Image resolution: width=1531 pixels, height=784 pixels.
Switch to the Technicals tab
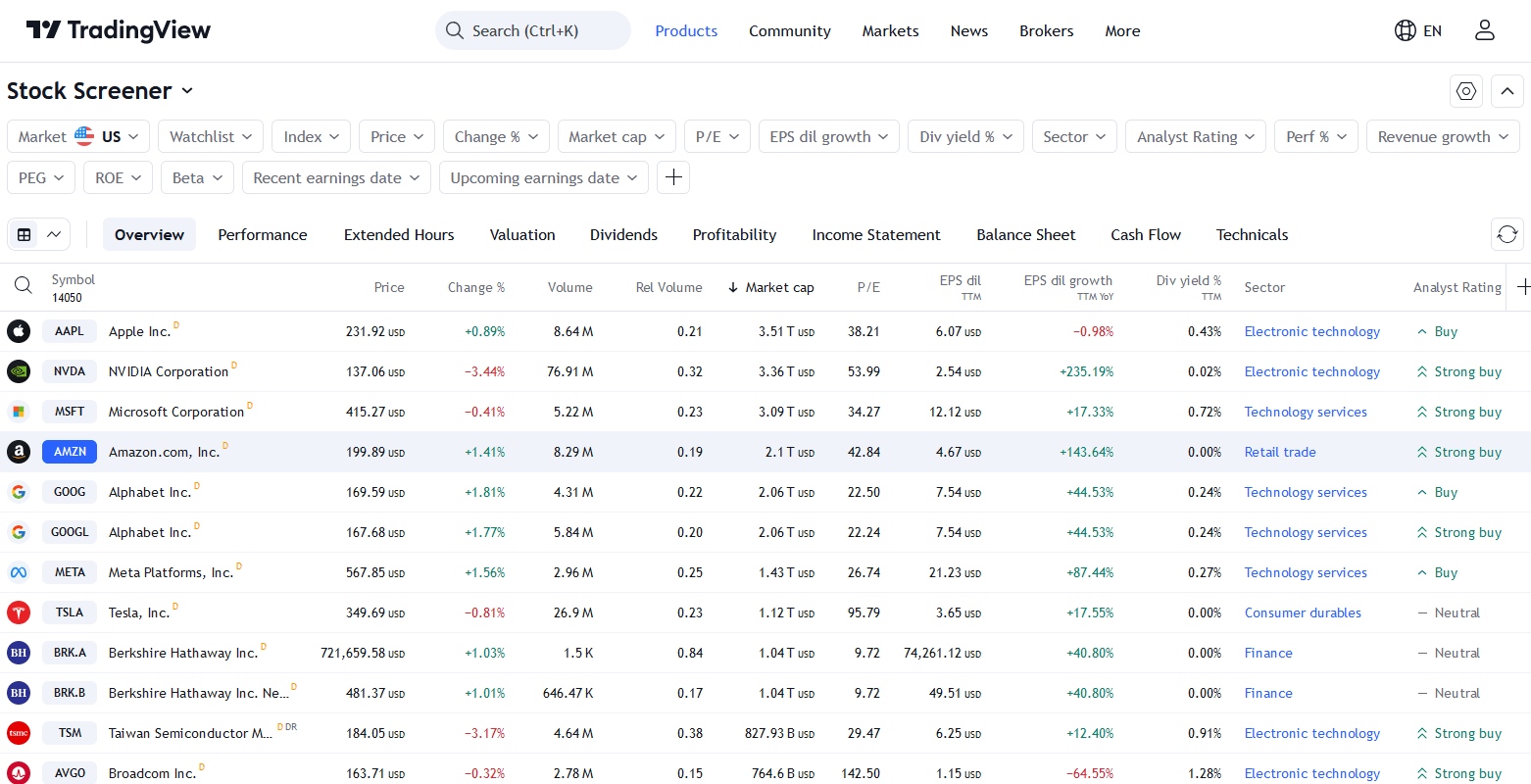coord(1252,234)
